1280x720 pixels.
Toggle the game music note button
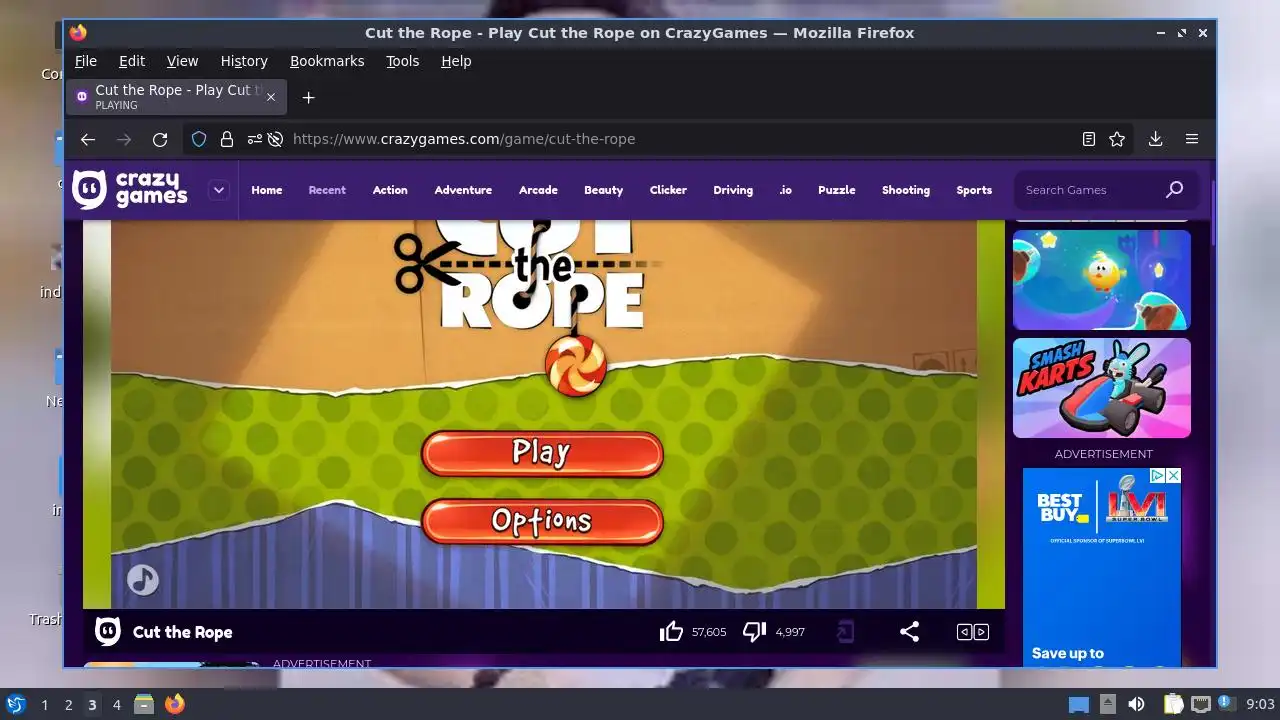click(143, 580)
